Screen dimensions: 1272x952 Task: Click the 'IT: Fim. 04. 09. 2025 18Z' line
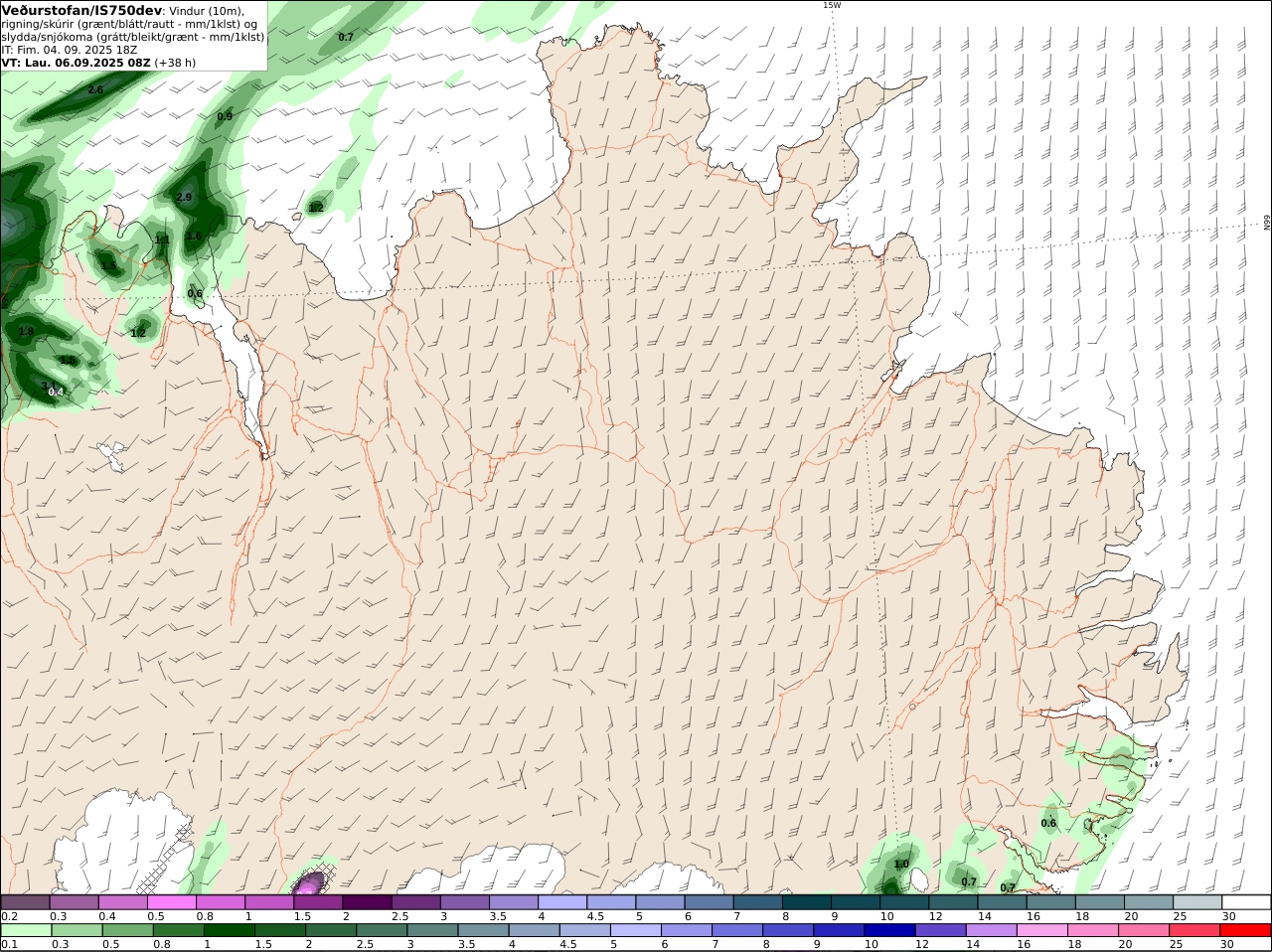coord(70,50)
